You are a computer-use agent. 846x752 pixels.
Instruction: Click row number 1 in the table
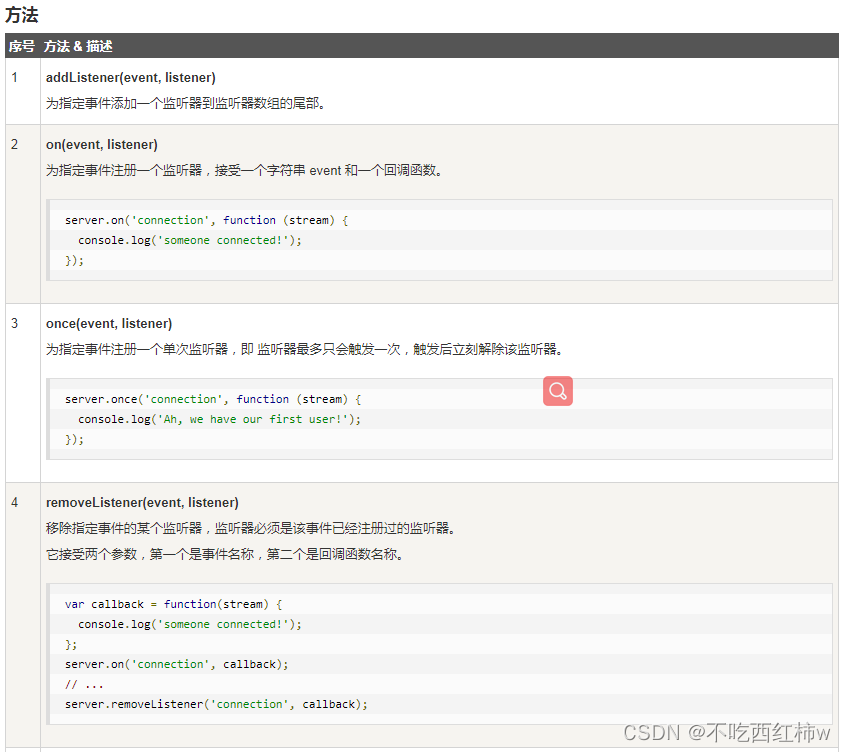[x=14, y=77]
